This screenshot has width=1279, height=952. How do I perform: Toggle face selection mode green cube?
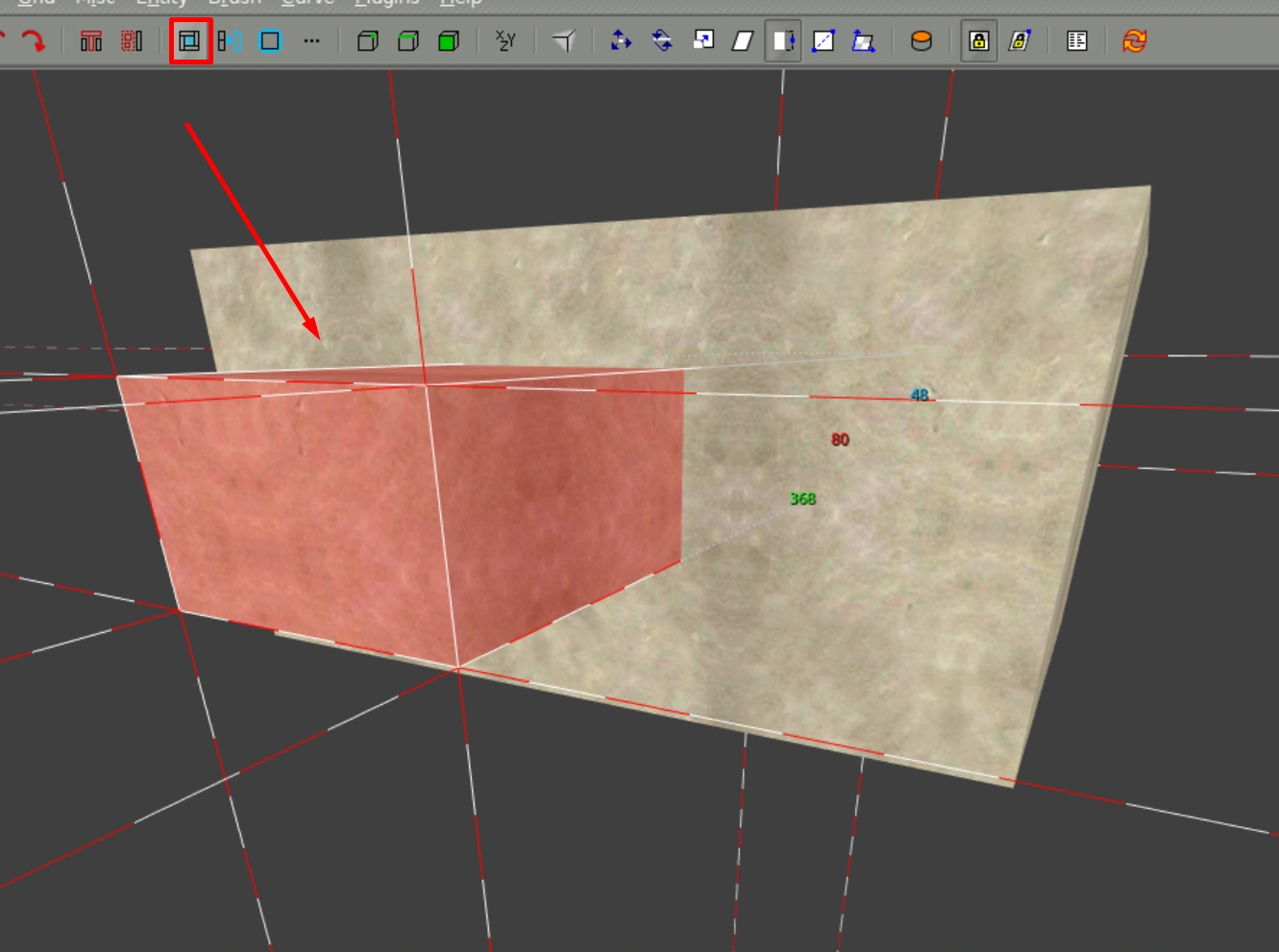point(449,41)
